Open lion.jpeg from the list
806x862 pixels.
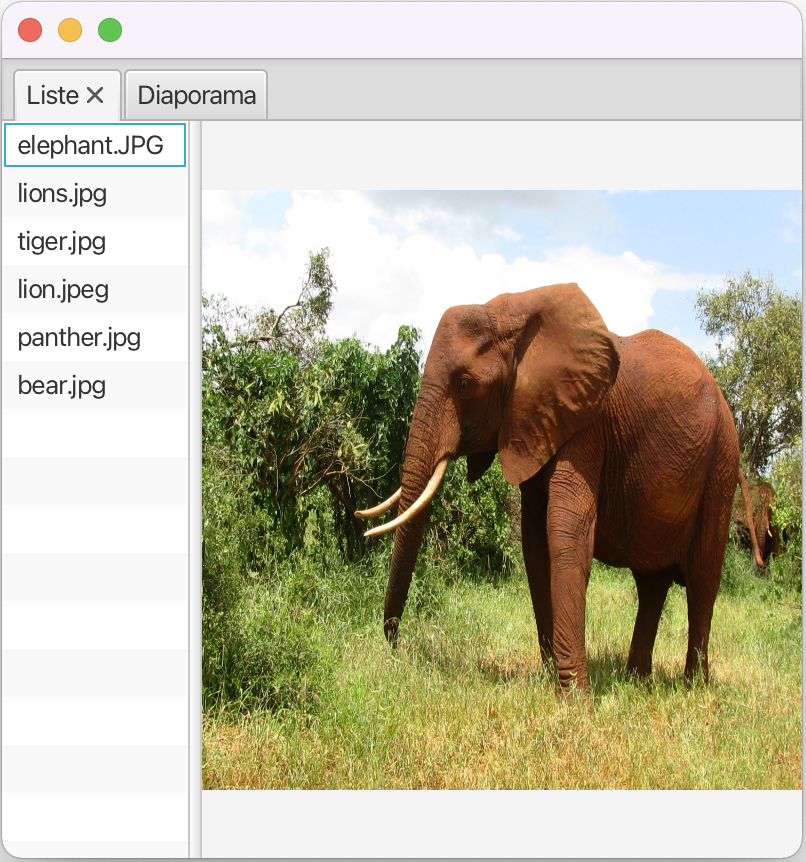click(x=63, y=290)
